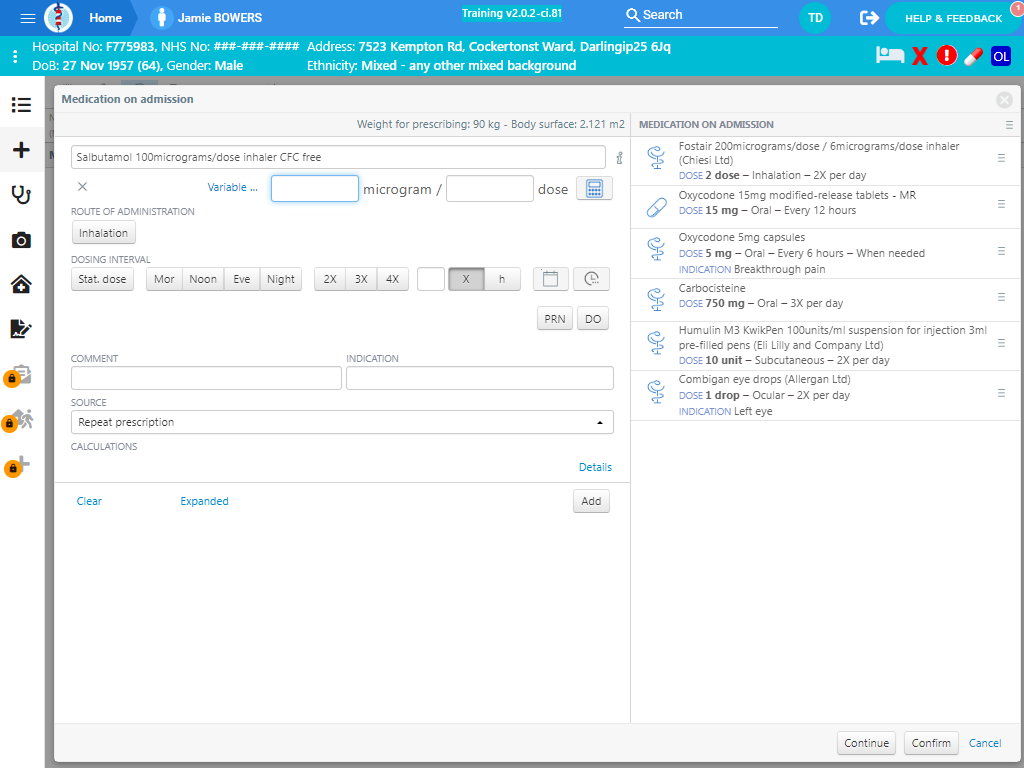The width and height of the screenshot is (1024, 768).
Task: Toggle Eve dosing time
Action: click(242, 279)
